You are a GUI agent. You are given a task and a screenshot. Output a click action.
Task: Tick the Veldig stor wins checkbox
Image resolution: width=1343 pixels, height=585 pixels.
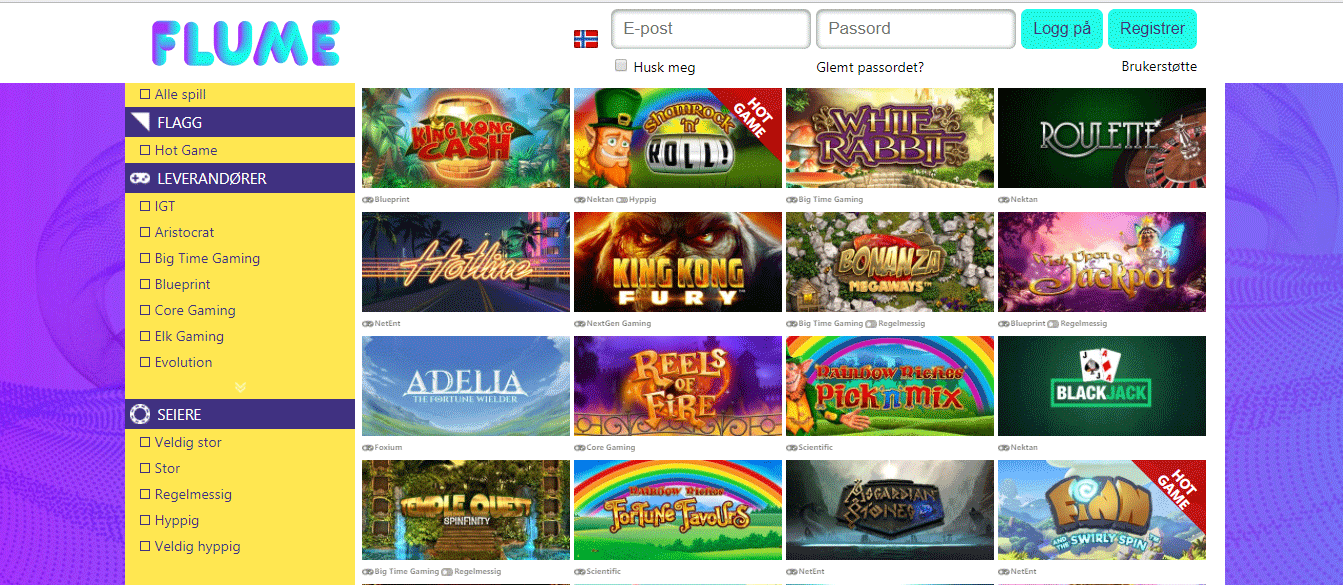click(x=145, y=442)
